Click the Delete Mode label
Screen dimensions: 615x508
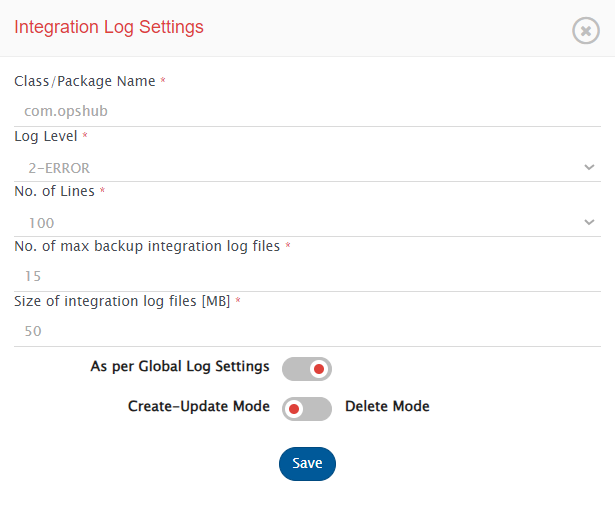[x=387, y=407]
